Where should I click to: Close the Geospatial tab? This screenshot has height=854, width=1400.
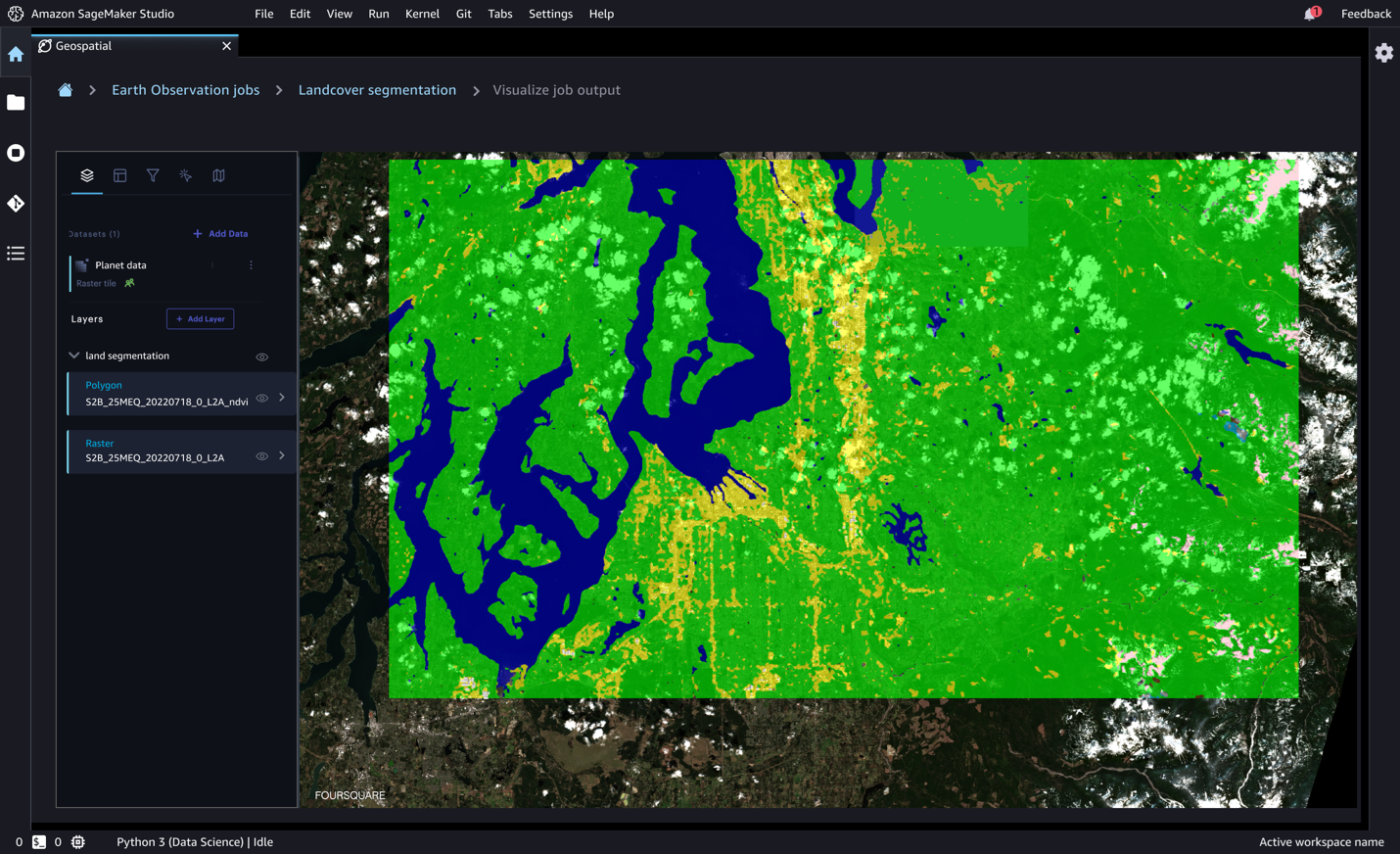(x=227, y=46)
